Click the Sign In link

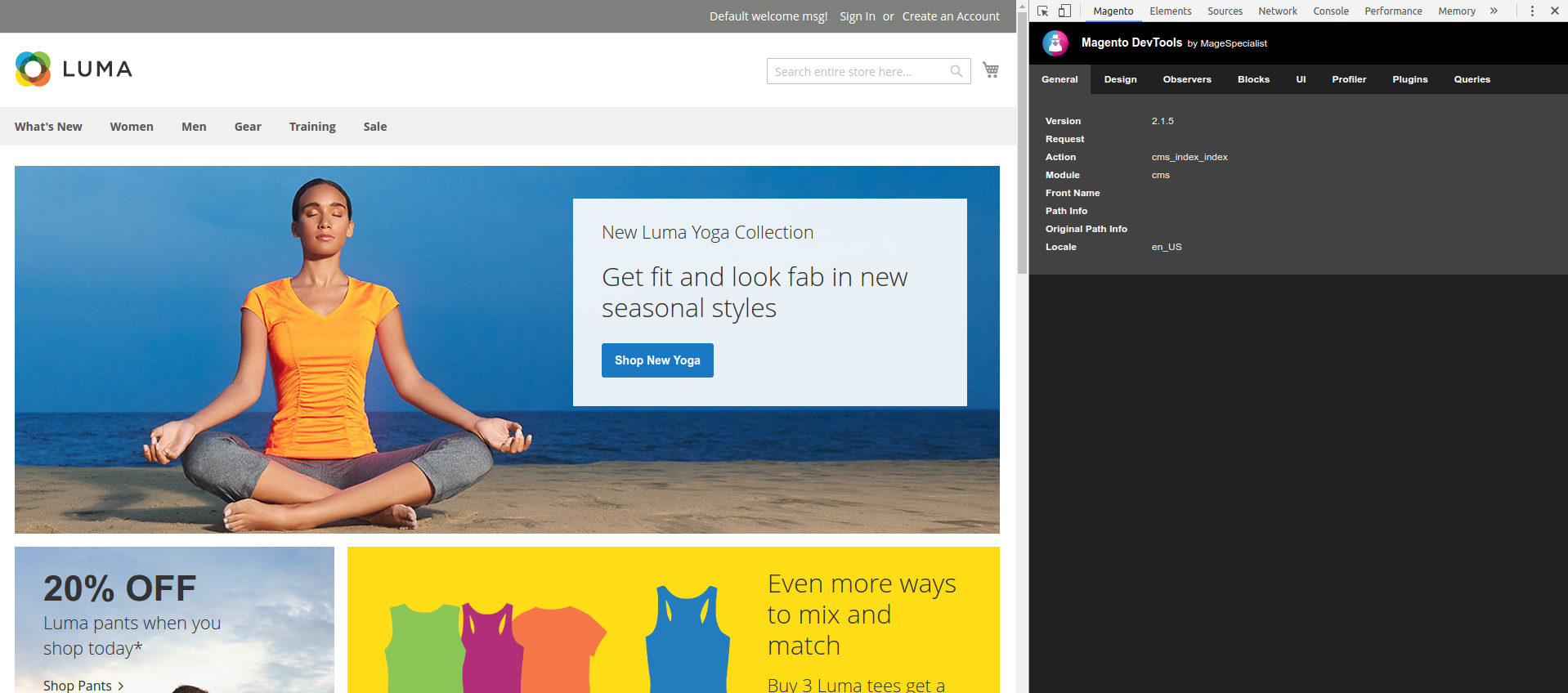coord(857,16)
